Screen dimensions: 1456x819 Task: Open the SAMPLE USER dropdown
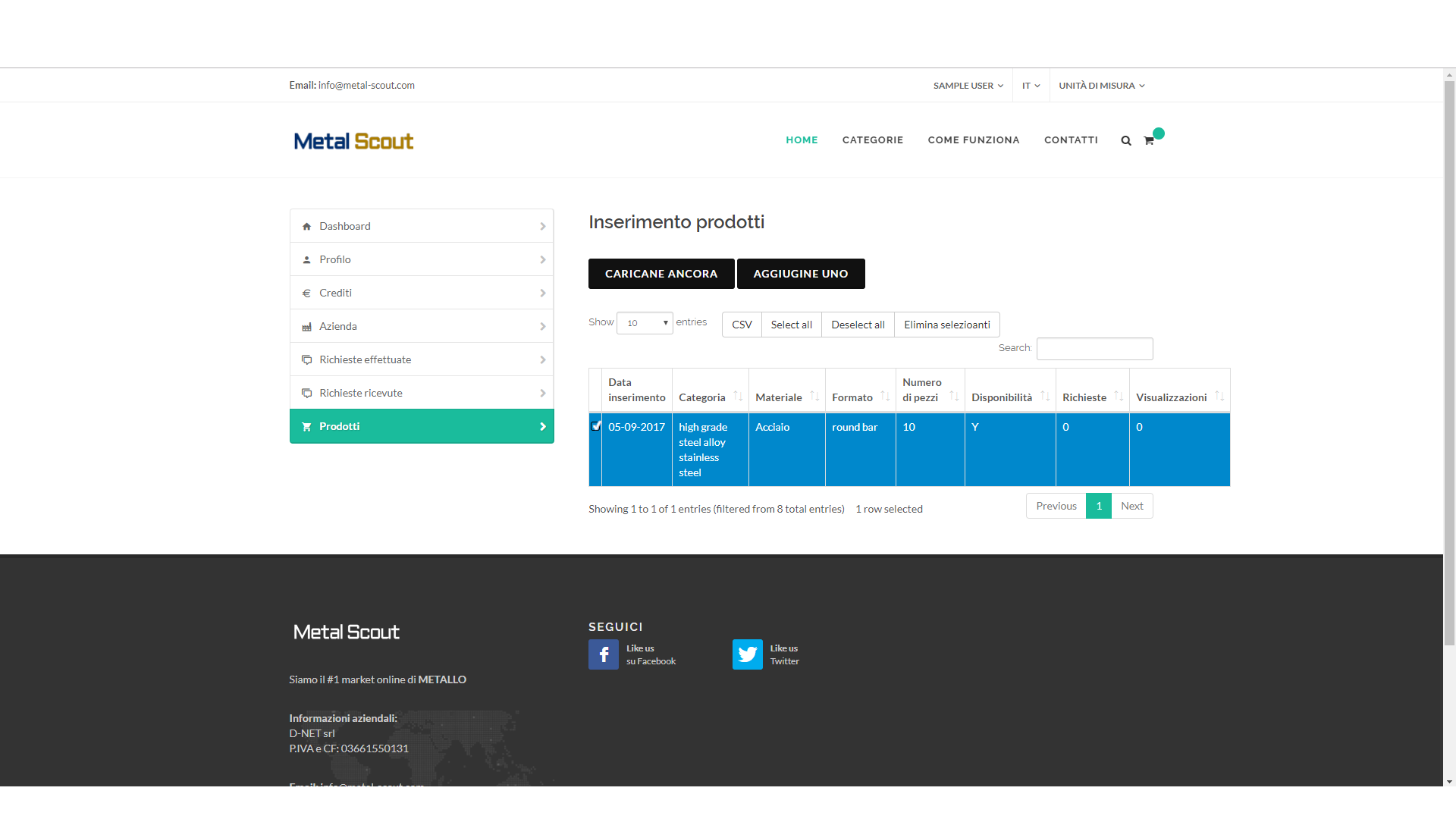pyautogui.click(x=968, y=86)
